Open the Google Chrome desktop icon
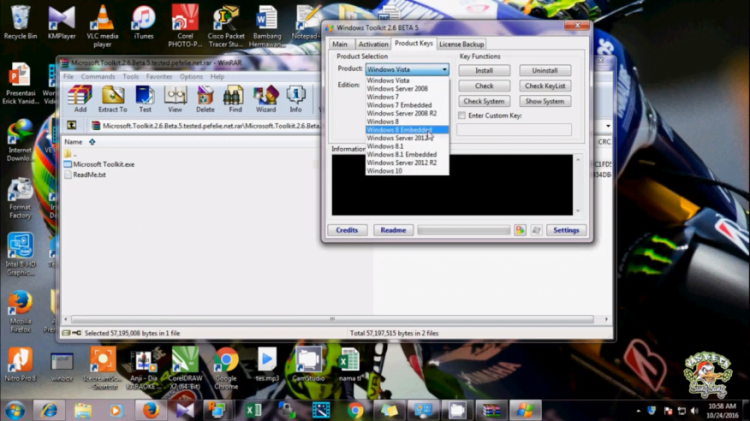 click(x=226, y=368)
